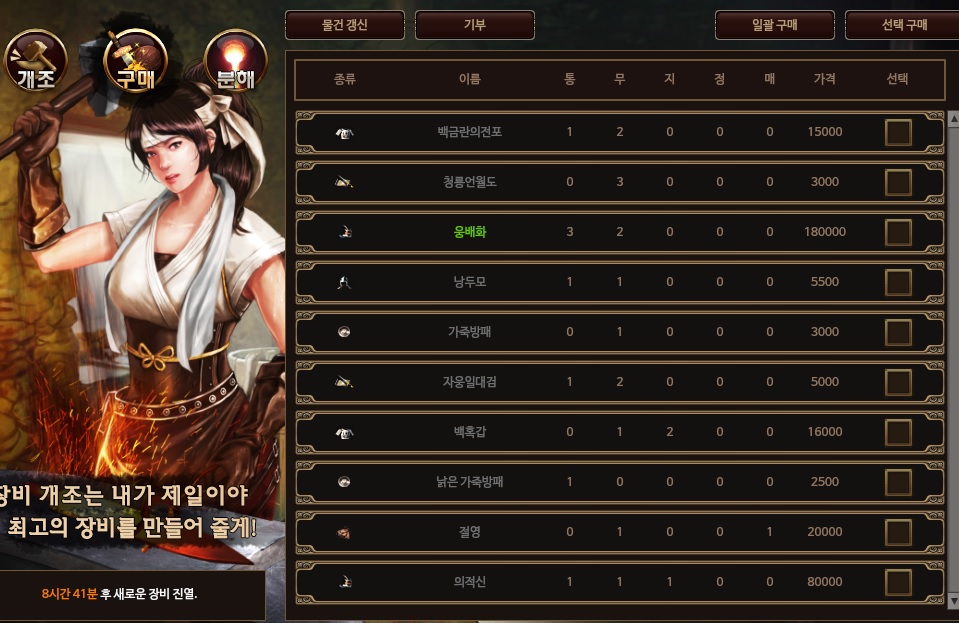Click the 기부 donate button

pos(475,25)
